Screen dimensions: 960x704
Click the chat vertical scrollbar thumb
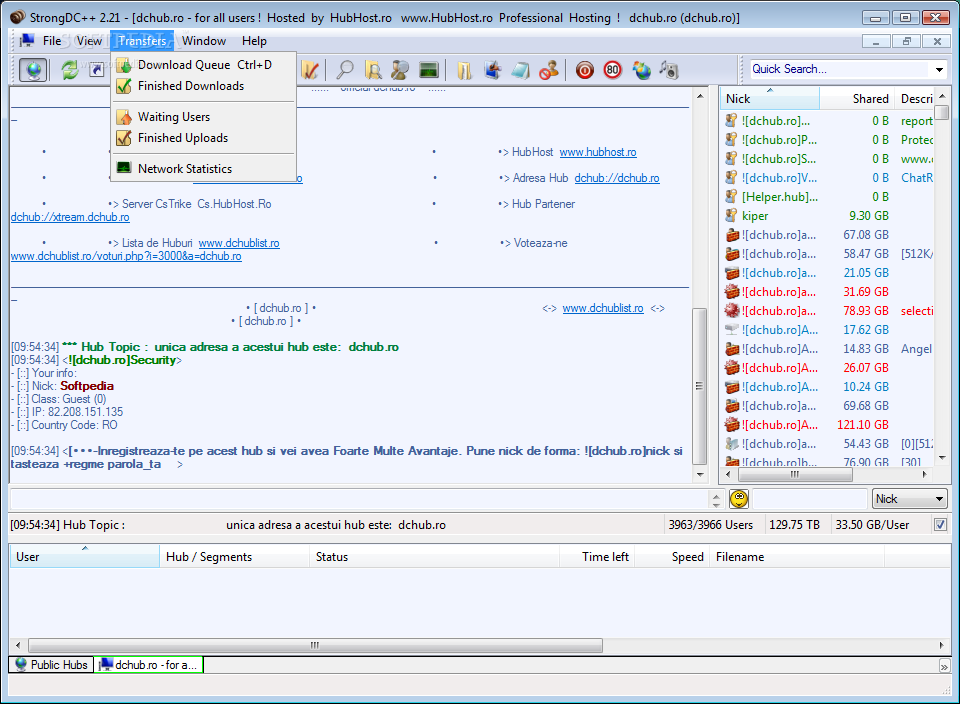pos(699,386)
